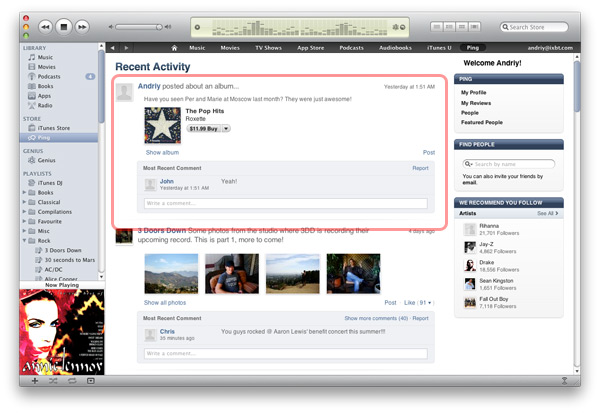Image resolution: width=600 pixels, height=413 pixels.
Task: Open Featured People in the Ping panel
Action: pyautogui.click(x=482, y=122)
